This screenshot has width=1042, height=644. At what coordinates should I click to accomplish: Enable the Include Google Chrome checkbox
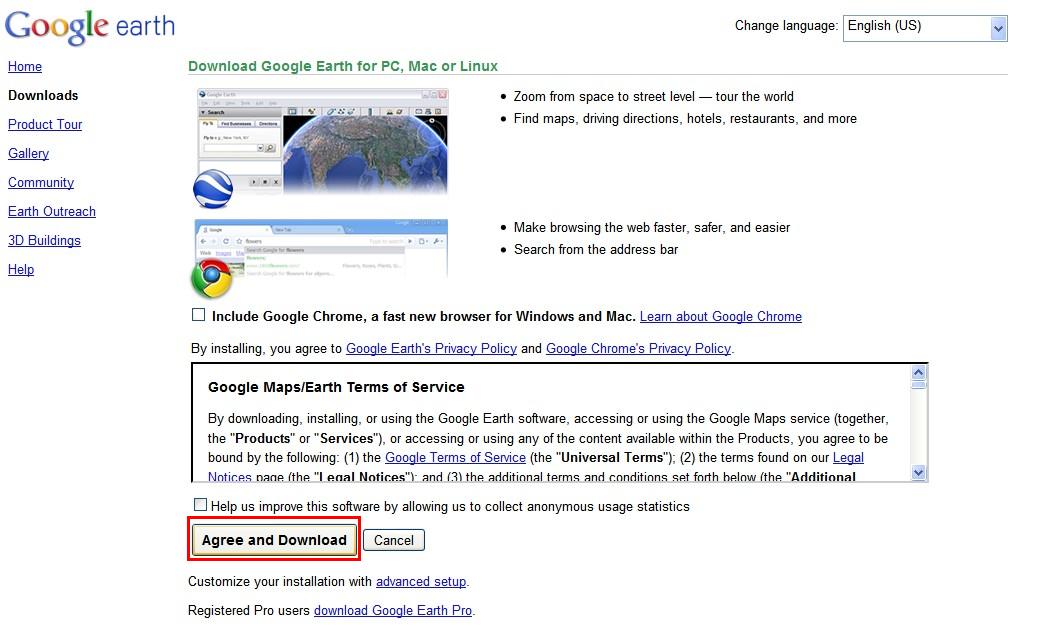[199, 315]
